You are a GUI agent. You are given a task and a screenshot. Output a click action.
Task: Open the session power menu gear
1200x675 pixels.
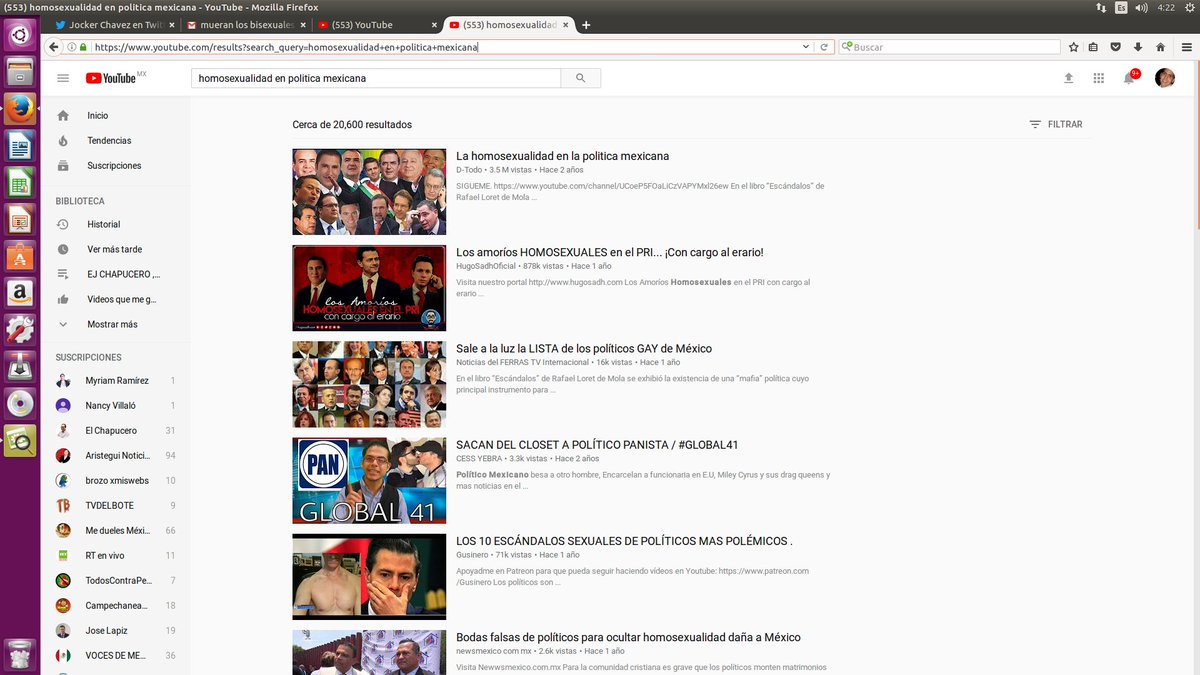pyautogui.click(x=1190, y=7)
